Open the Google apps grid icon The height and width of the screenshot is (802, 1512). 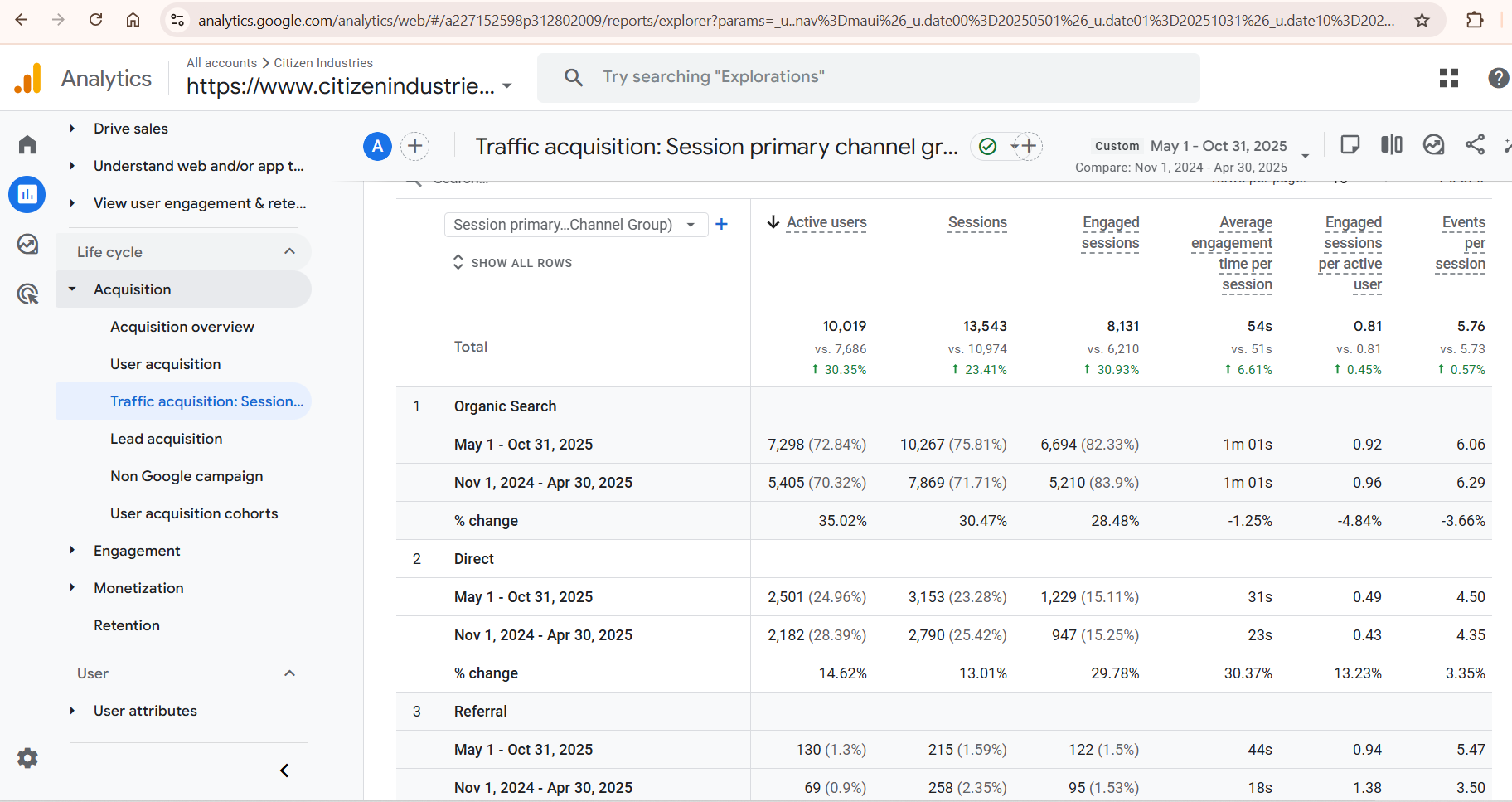click(1448, 78)
